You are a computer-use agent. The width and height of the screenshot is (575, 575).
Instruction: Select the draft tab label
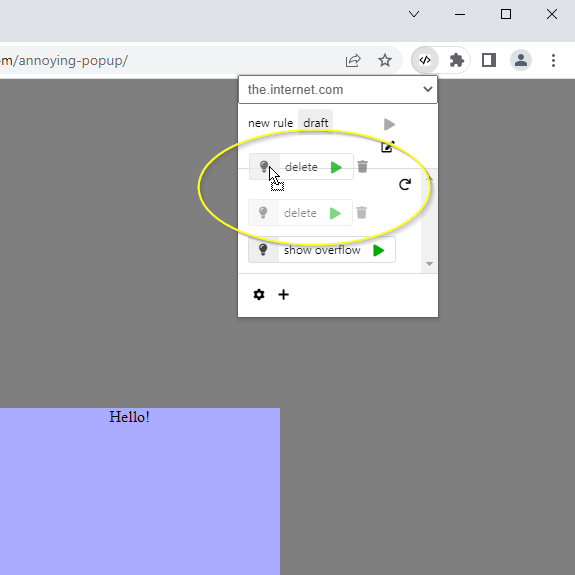point(315,123)
